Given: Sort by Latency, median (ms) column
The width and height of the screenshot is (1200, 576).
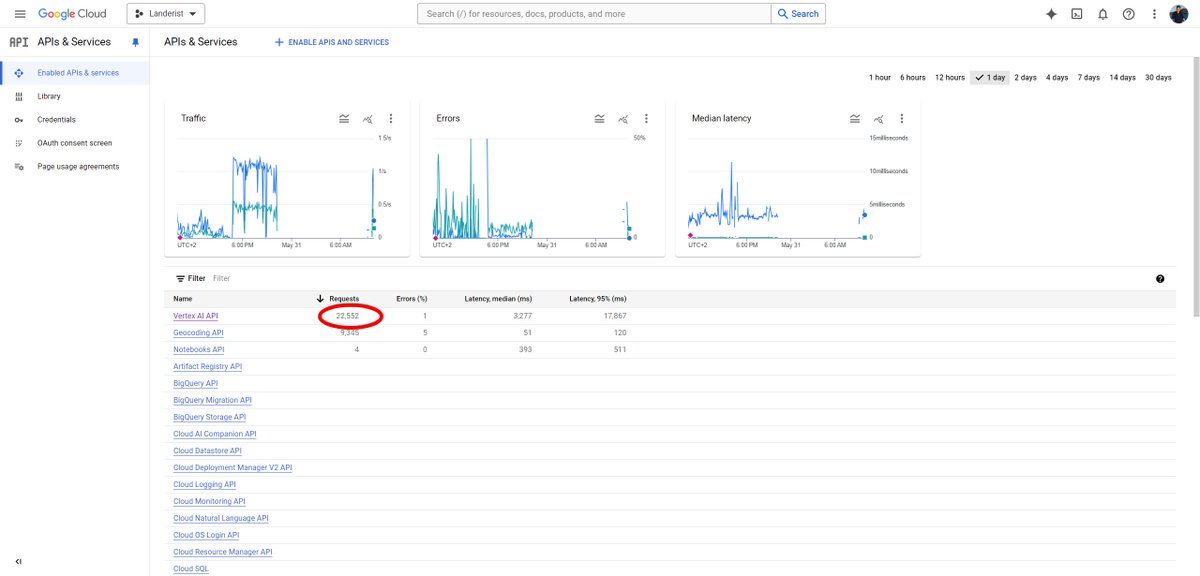Looking at the screenshot, I should pos(498,299).
